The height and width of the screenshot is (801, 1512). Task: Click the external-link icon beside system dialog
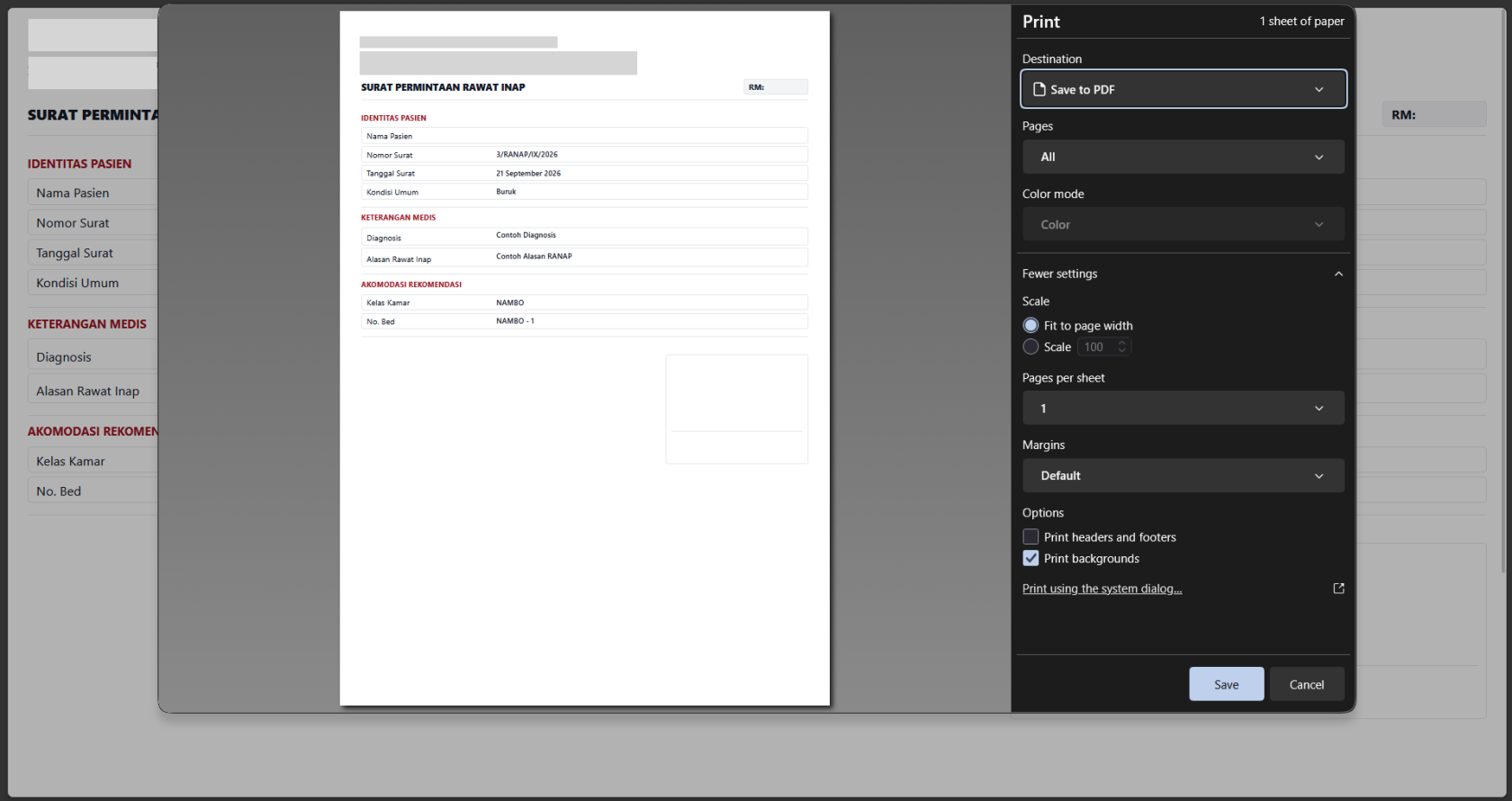coord(1338,588)
